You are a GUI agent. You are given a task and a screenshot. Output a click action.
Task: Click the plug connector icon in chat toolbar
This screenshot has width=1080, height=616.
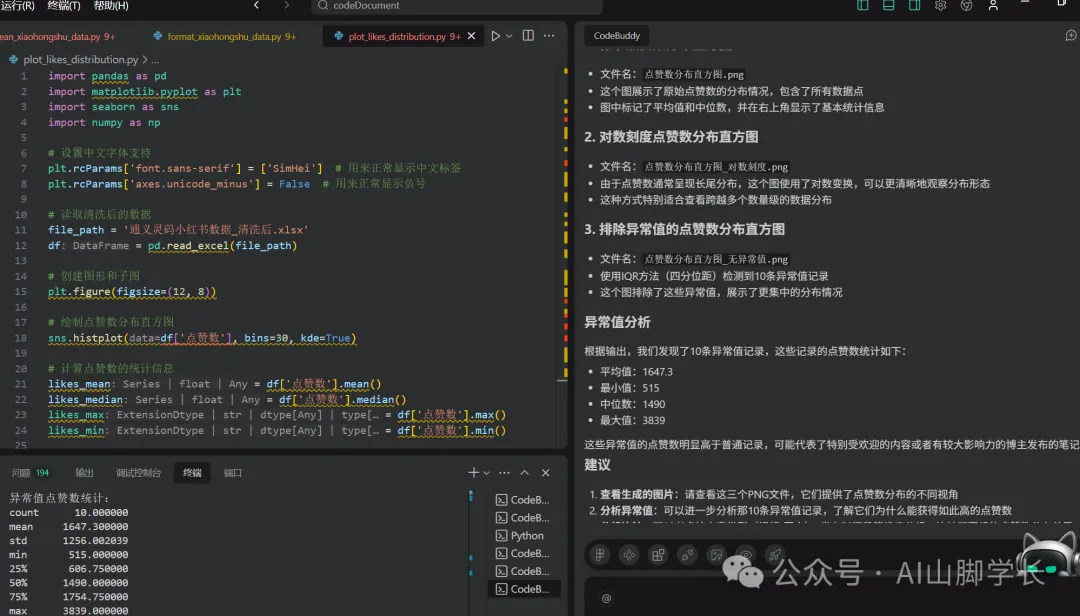click(x=687, y=555)
